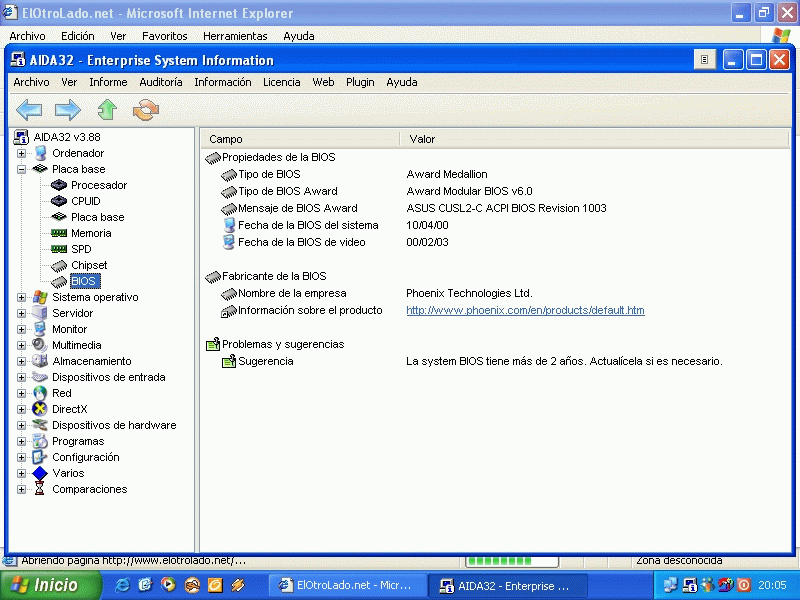Expand the Ordenador tree node
Screen dimensions: 800x600
coord(21,153)
